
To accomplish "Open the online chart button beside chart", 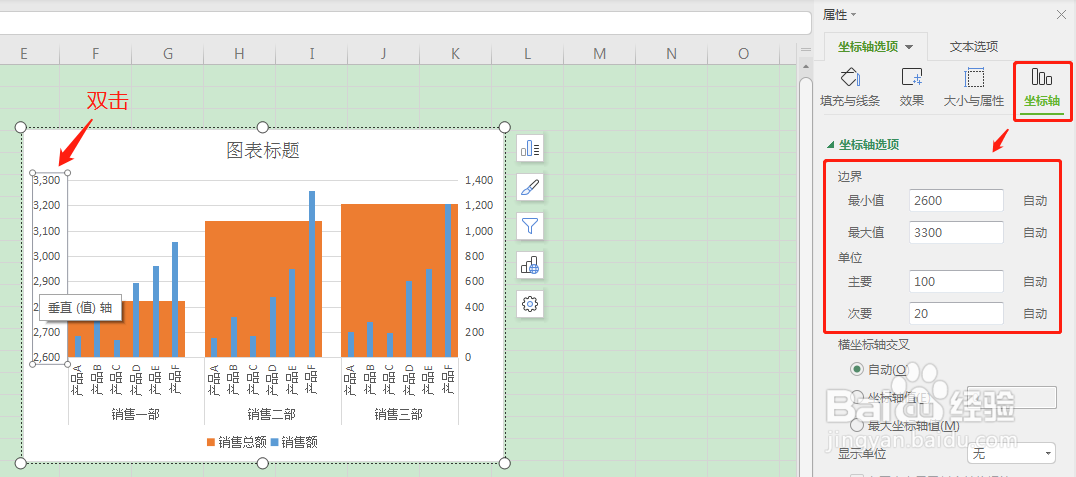I will click(530, 265).
